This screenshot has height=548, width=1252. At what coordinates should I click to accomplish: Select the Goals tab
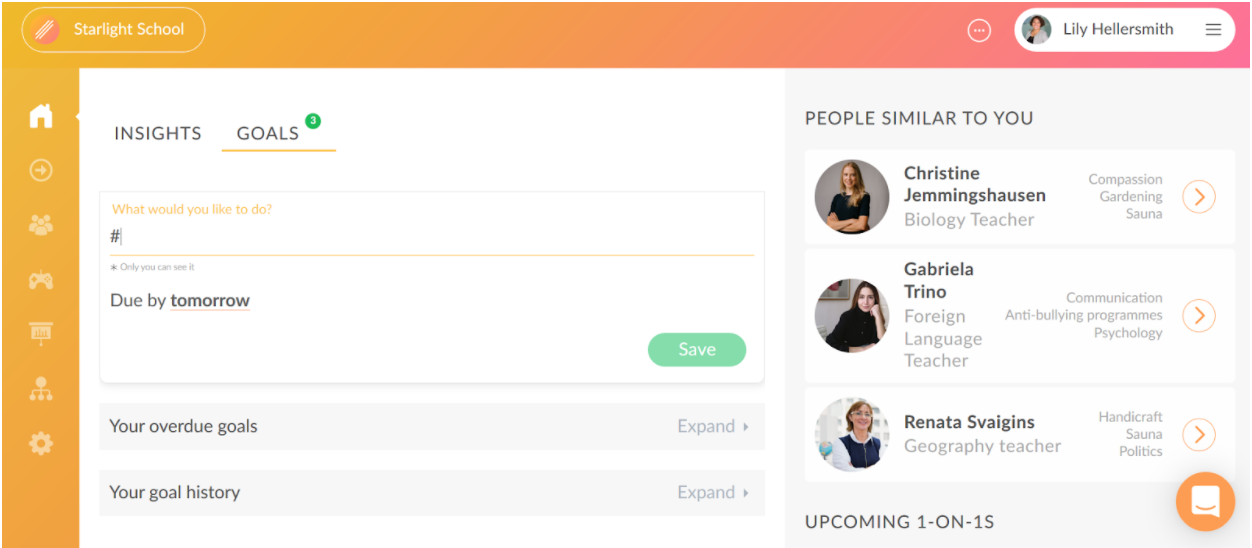click(268, 133)
